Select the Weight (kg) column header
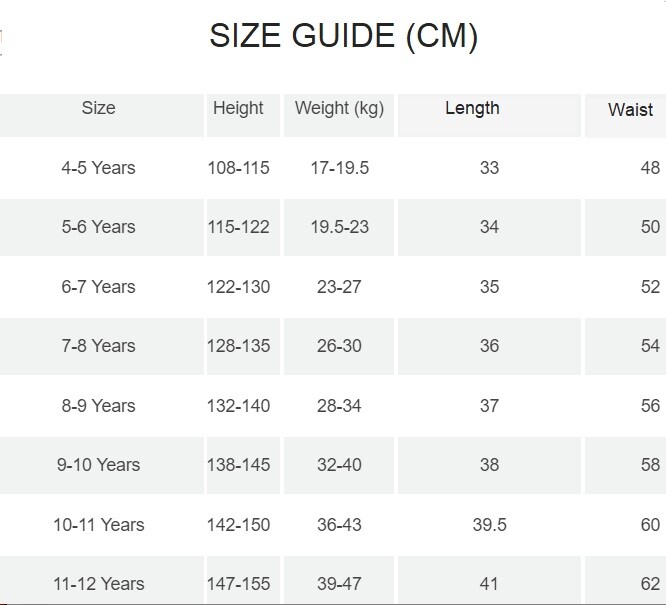The height and width of the screenshot is (605, 666). point(339,108)
